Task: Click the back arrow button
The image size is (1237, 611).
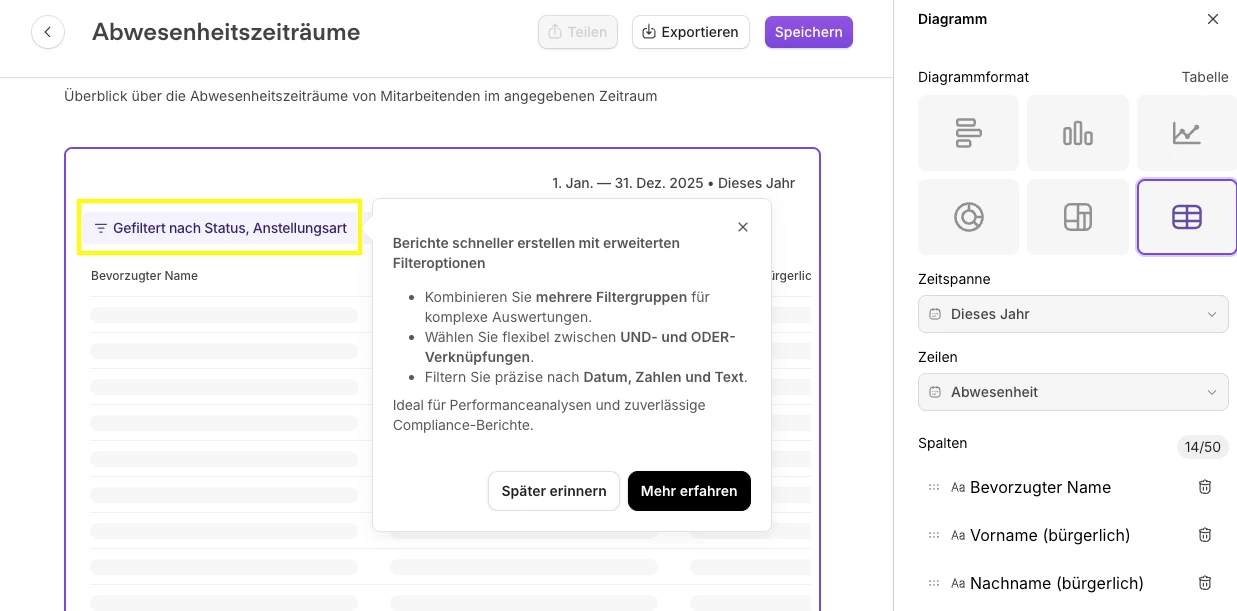Action: pyautogui.click(x=48, y=32)
